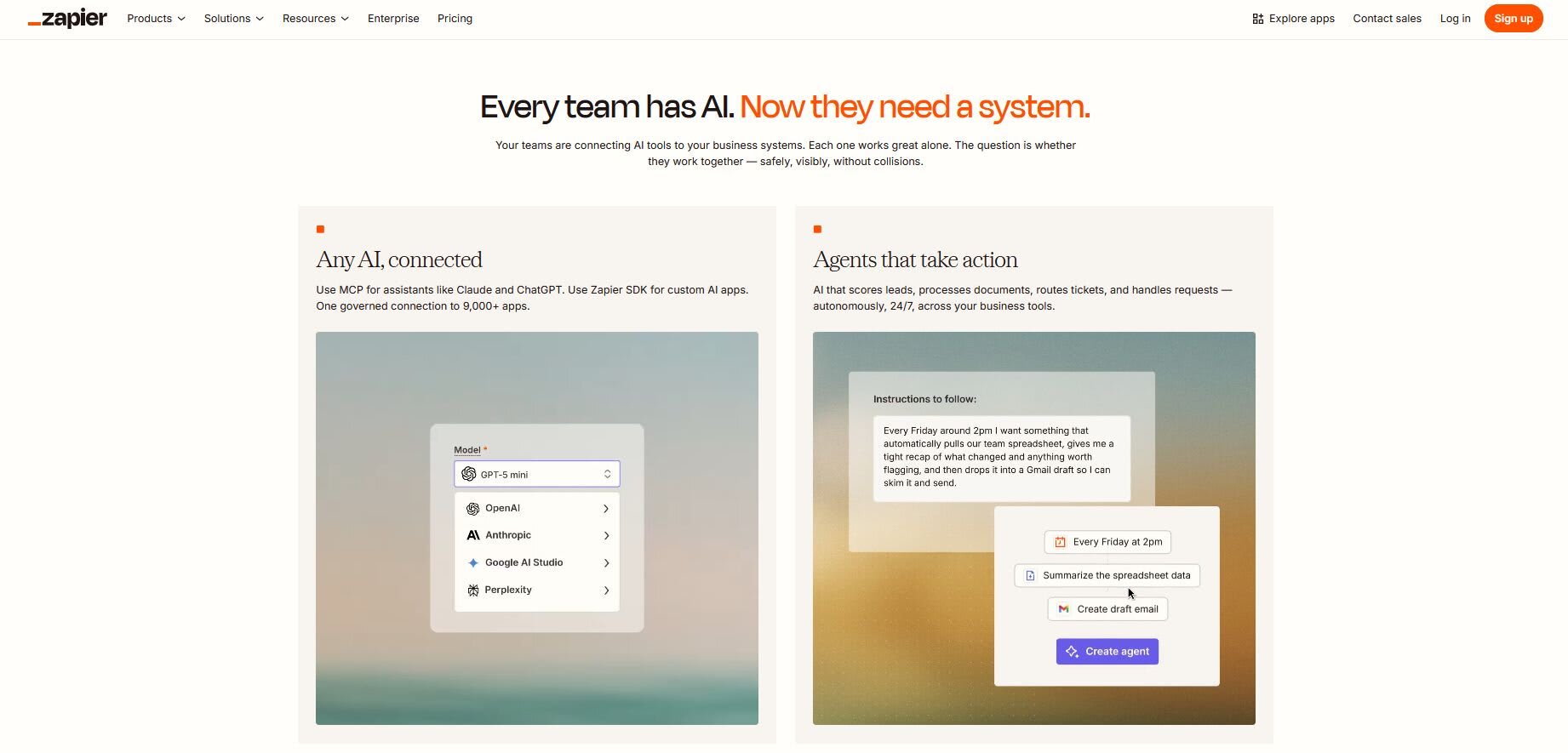Click the calendar icon on the schedule step

pos(1060,542)
